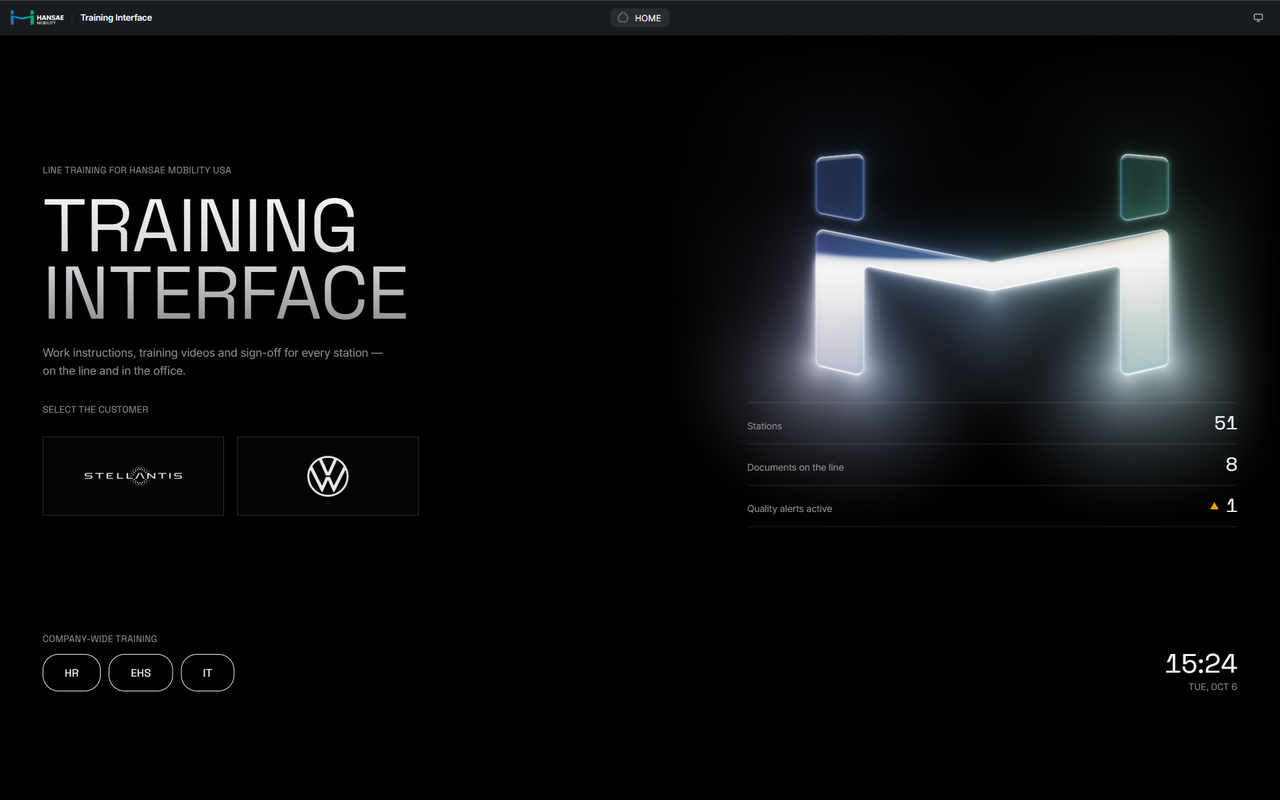Click the Hansae Mobility logo
This screenshot has height=800, width=1280.
tap(37, 18)
